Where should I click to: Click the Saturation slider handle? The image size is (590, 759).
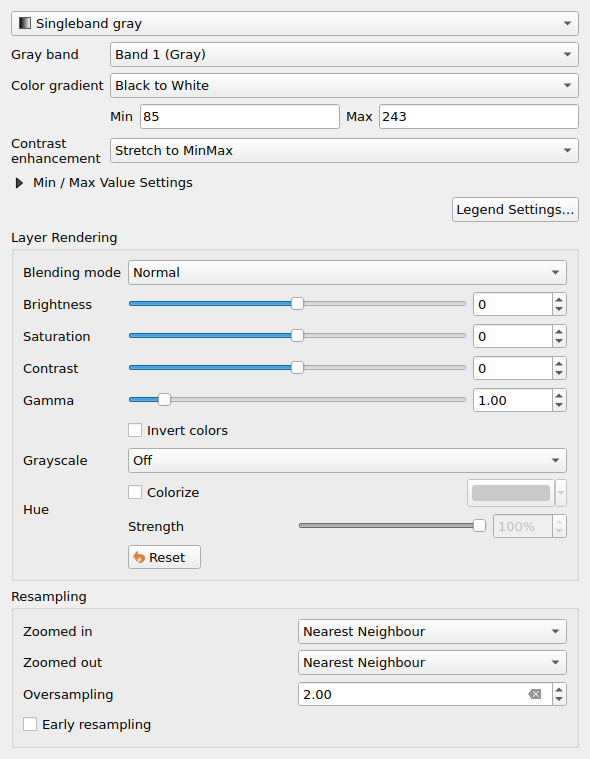coord(297,335)
